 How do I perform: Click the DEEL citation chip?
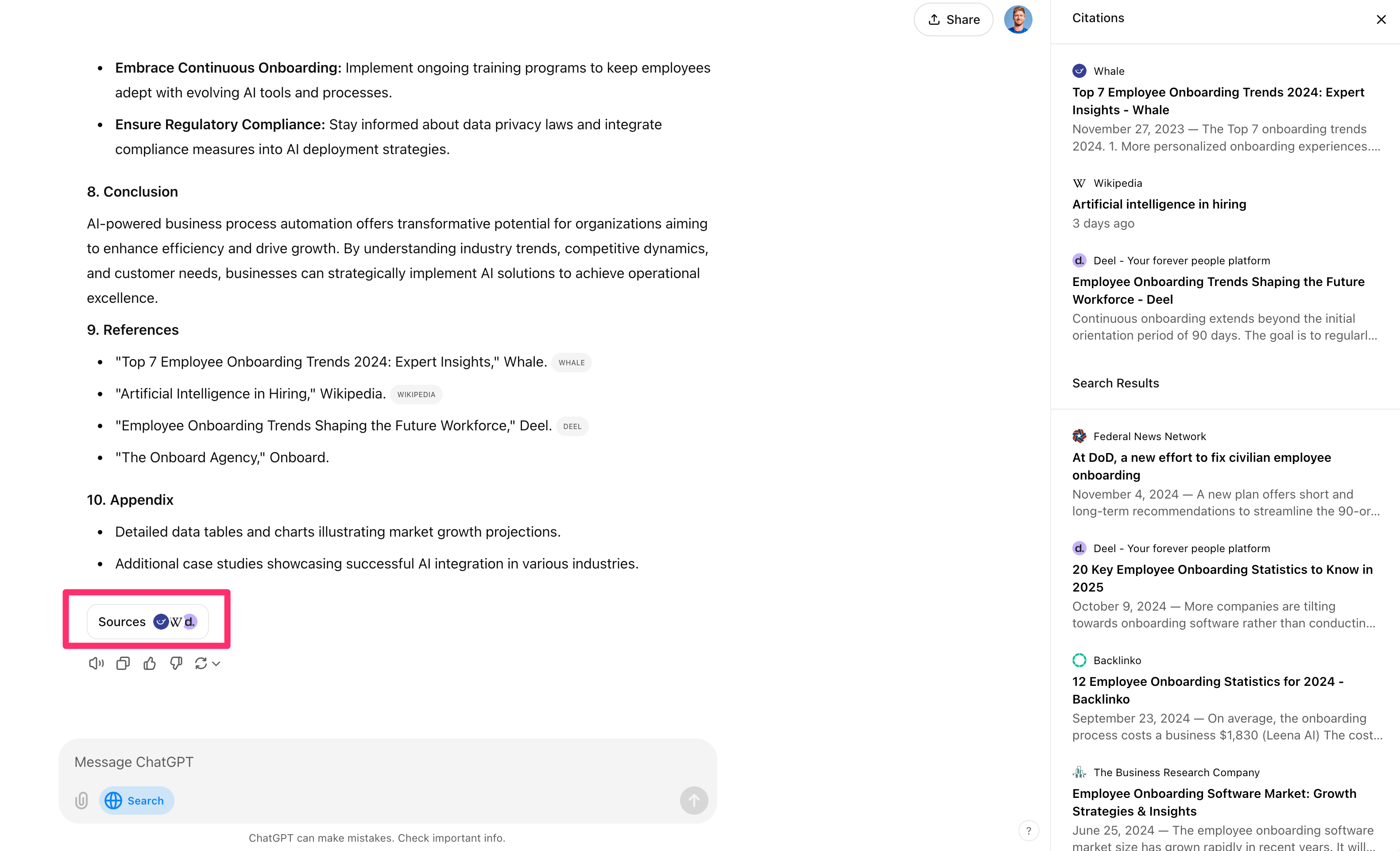pos(572,426)
